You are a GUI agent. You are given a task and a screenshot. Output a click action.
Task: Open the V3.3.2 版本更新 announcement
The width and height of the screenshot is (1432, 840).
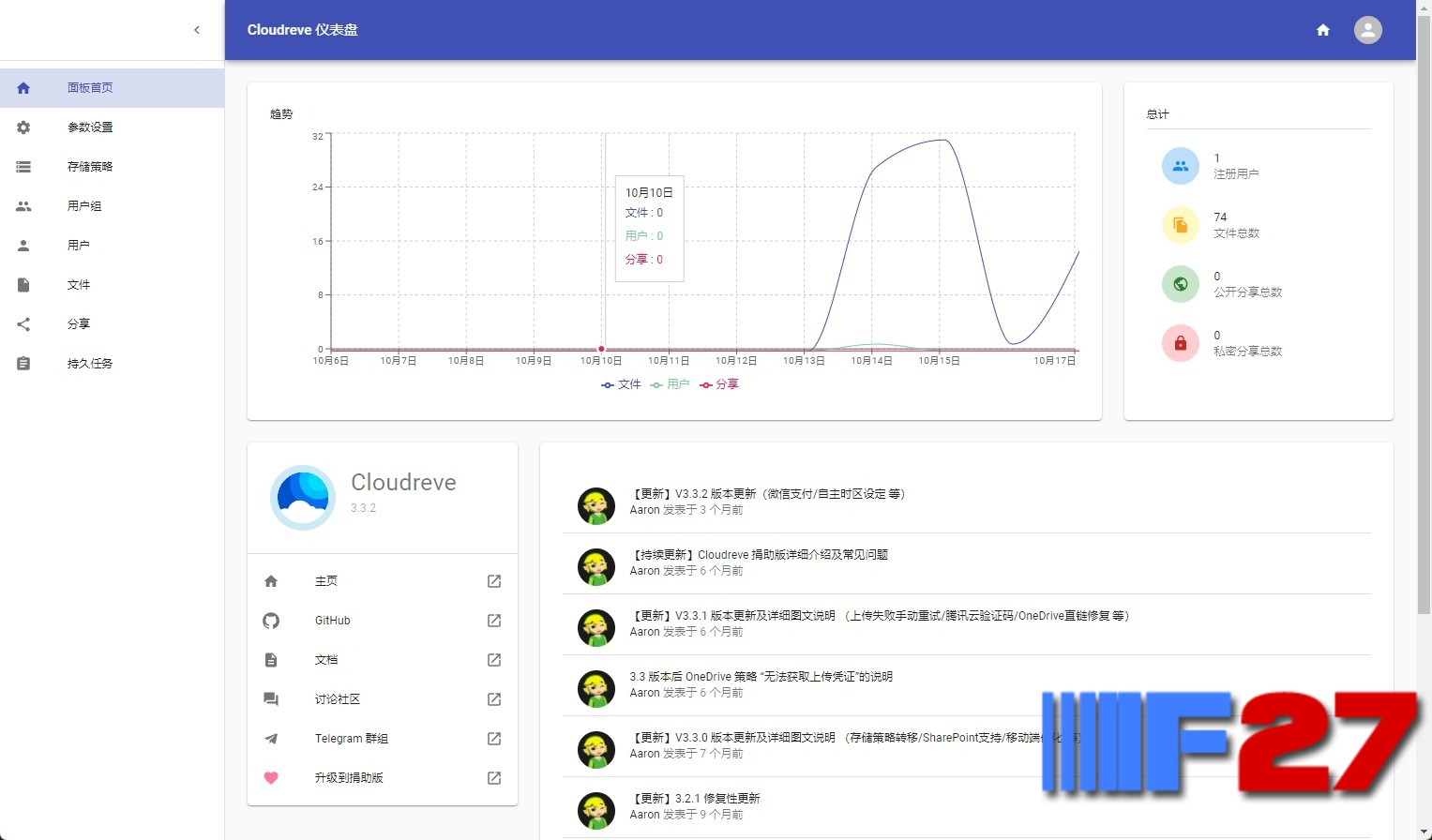point(967,502)
